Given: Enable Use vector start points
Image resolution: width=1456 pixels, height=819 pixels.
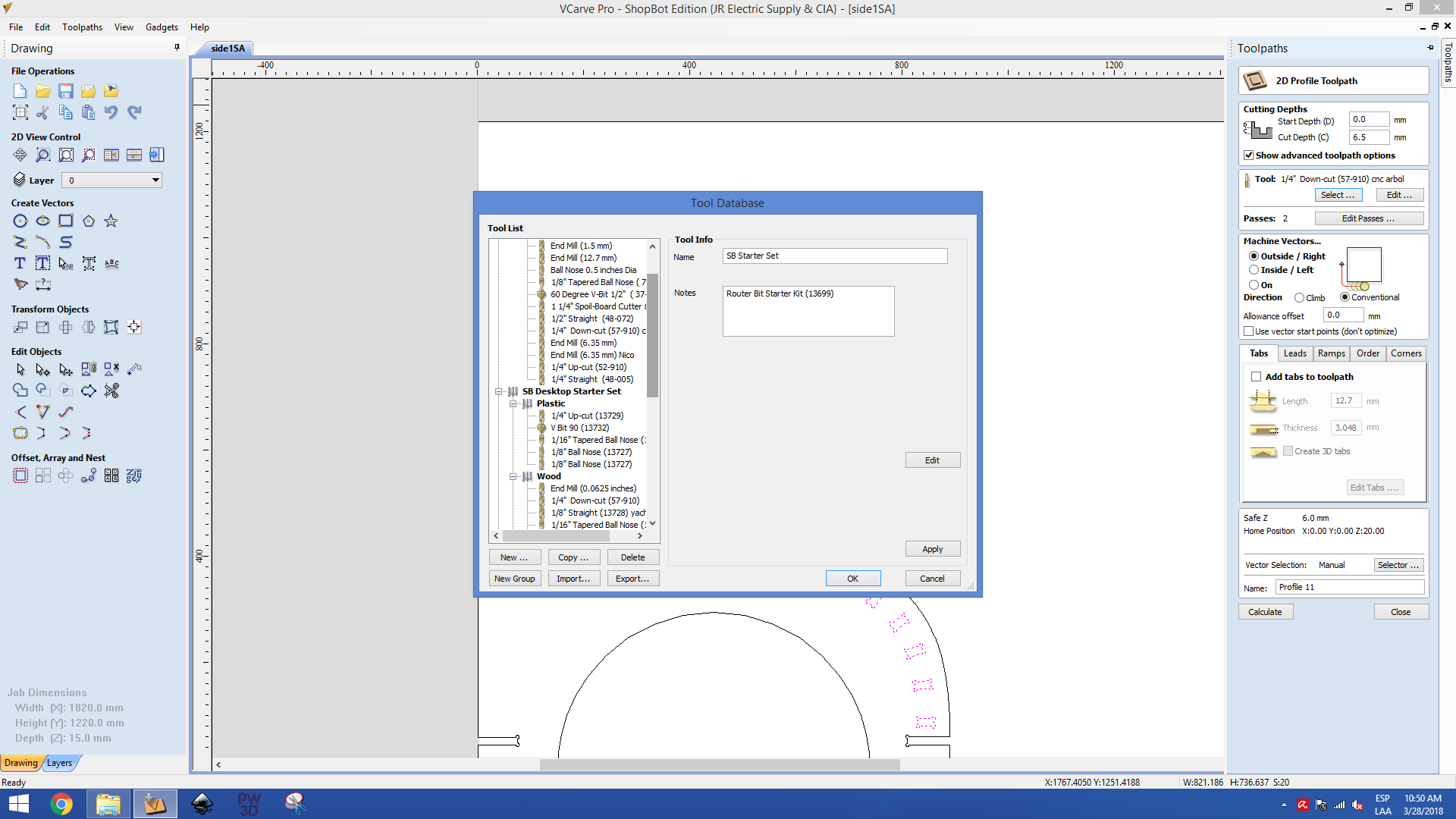Looking at the screenshot, I should pos(1249,331).
